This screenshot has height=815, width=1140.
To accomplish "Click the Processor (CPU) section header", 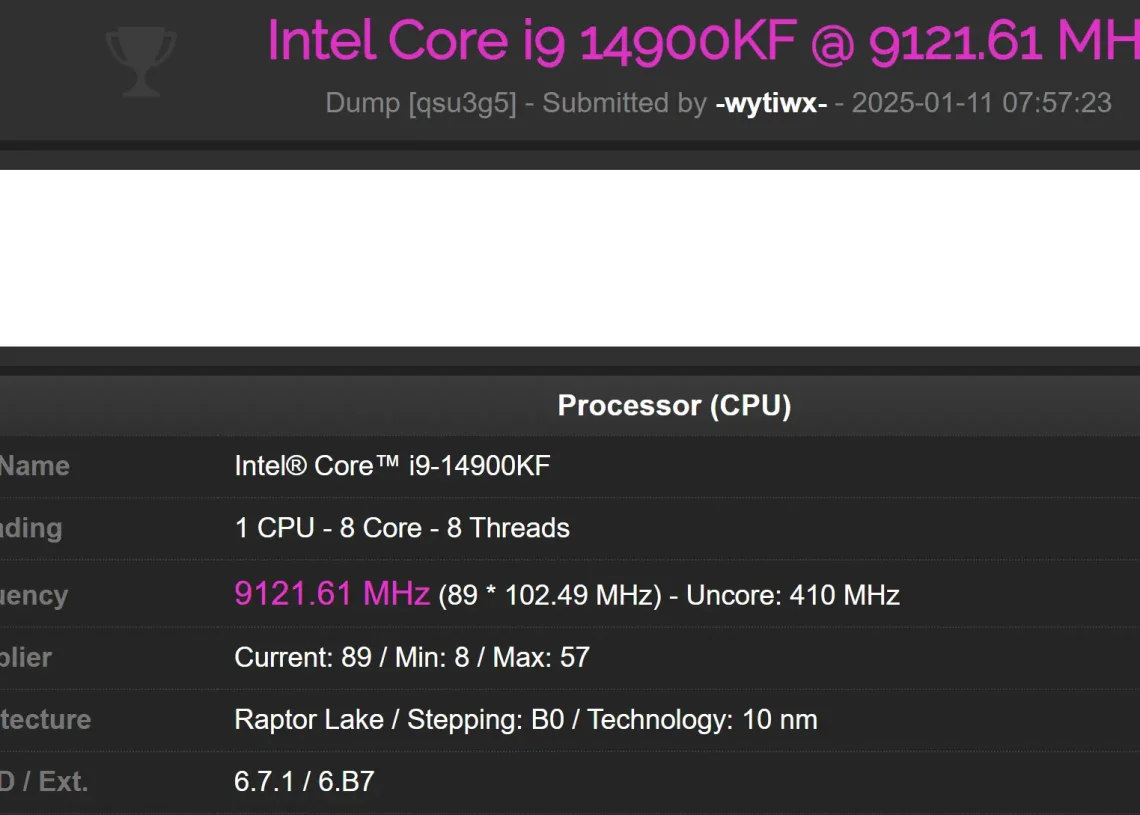I will pyautogui.click(x=674, y=406).
